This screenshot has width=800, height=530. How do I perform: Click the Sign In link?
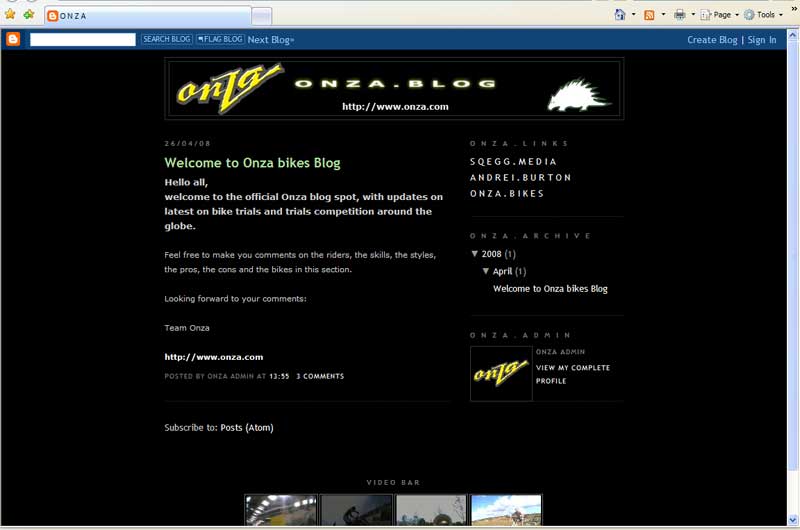point(762,40)
